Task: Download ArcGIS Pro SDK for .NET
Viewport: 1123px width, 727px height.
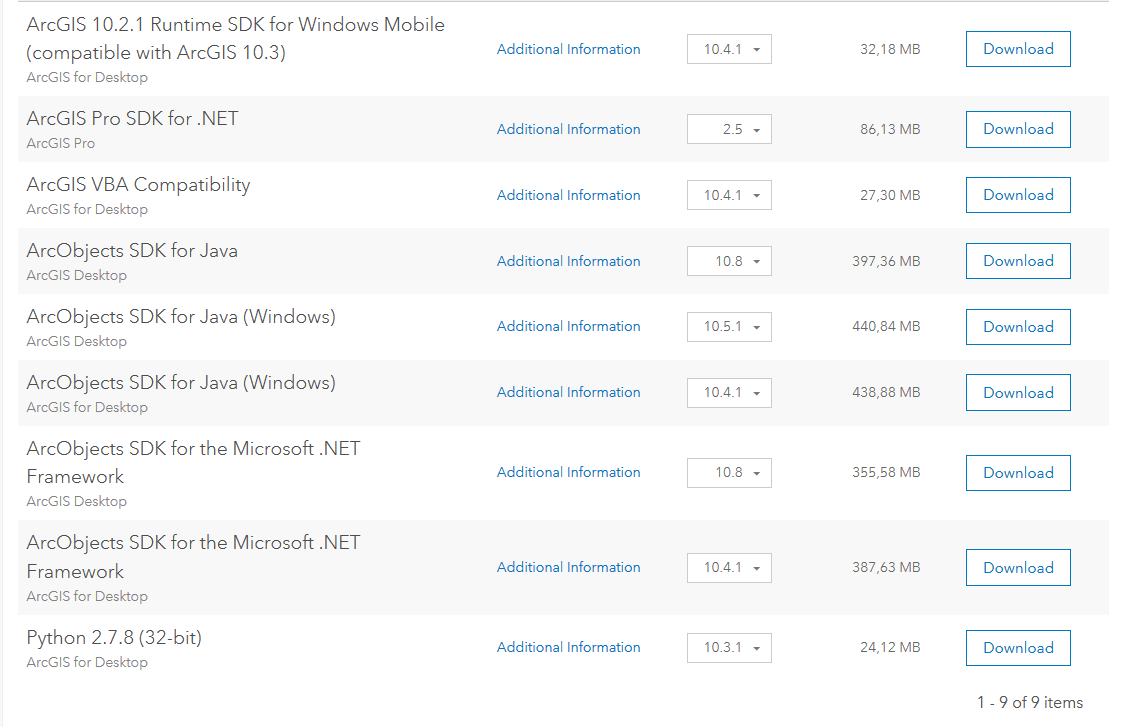Action: pyautogui.click(x=1018, y=129)
